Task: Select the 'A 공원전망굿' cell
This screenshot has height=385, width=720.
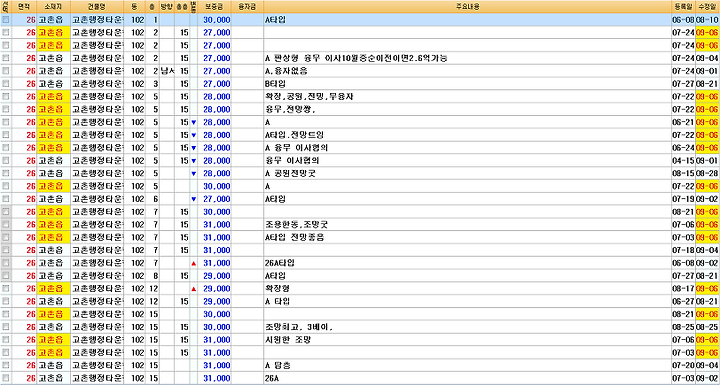Action: click(x=467, y=174)
